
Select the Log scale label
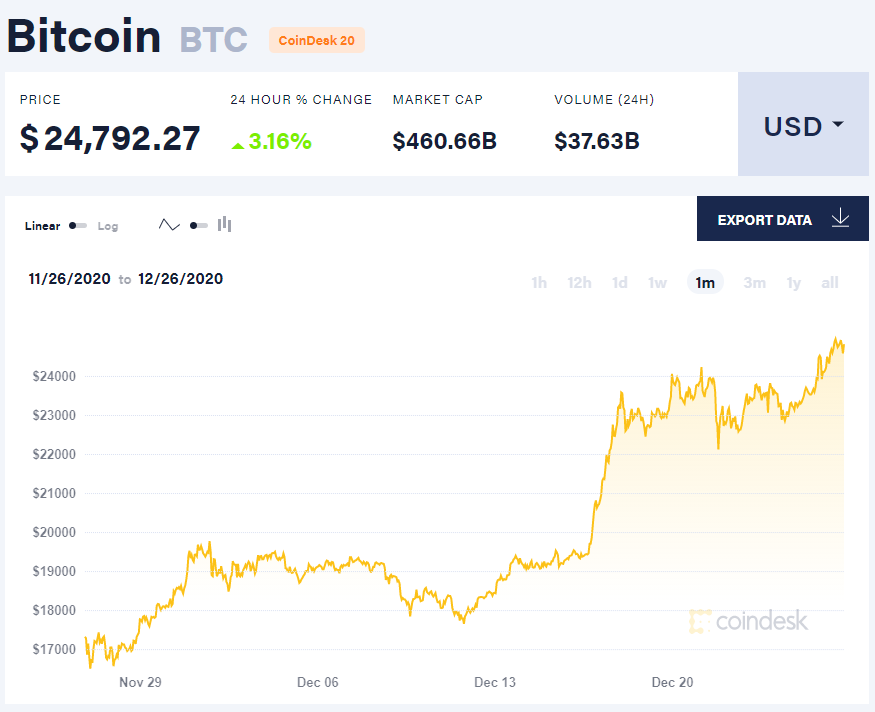108,226
